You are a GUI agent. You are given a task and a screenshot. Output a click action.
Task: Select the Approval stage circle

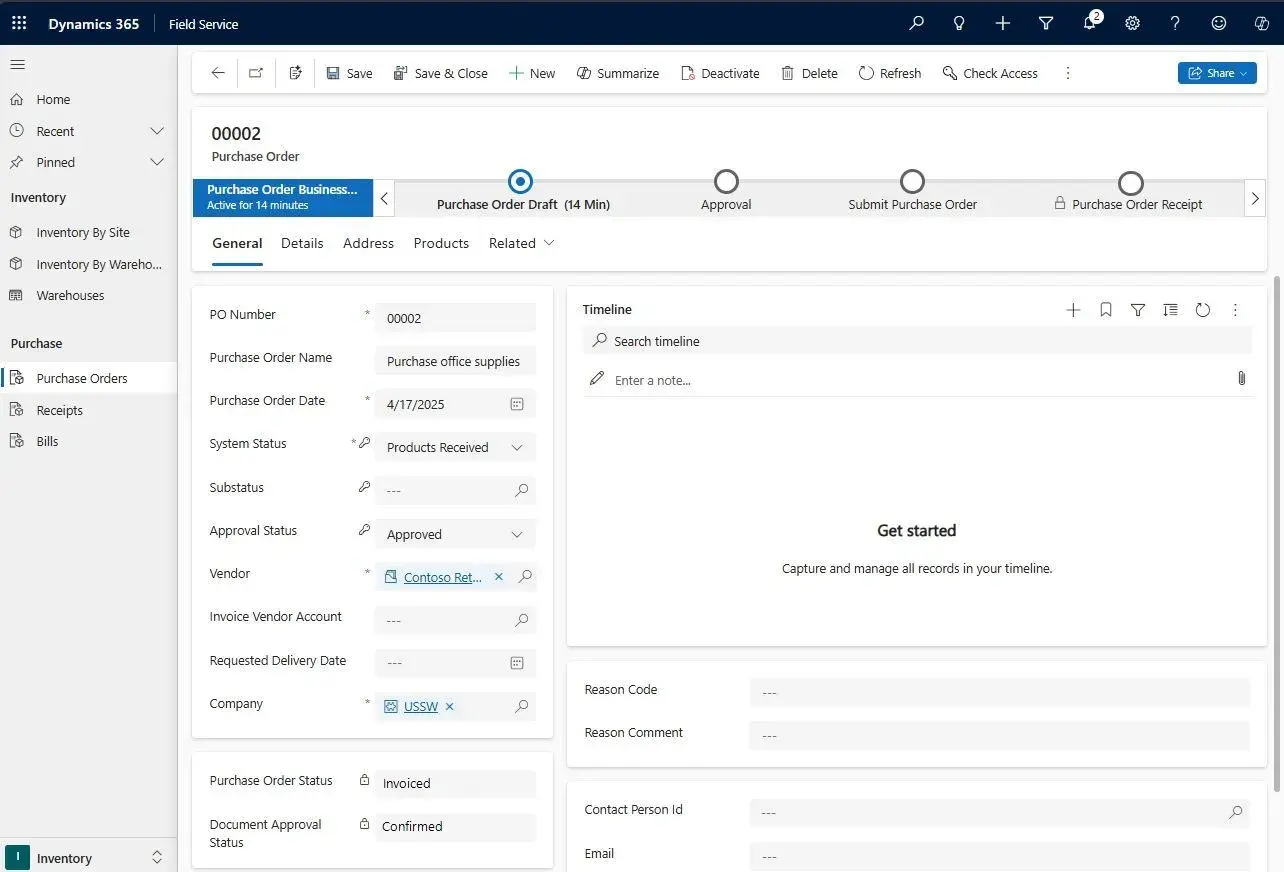click(x=725, y=181)
